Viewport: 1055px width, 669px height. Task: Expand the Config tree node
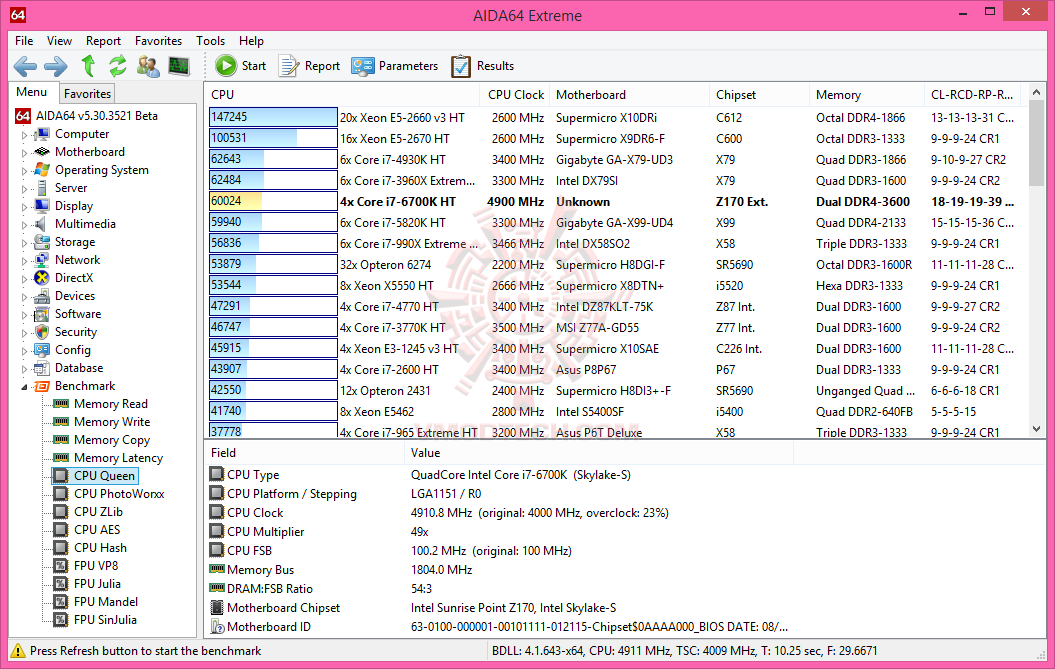click(x=24, y=351)
